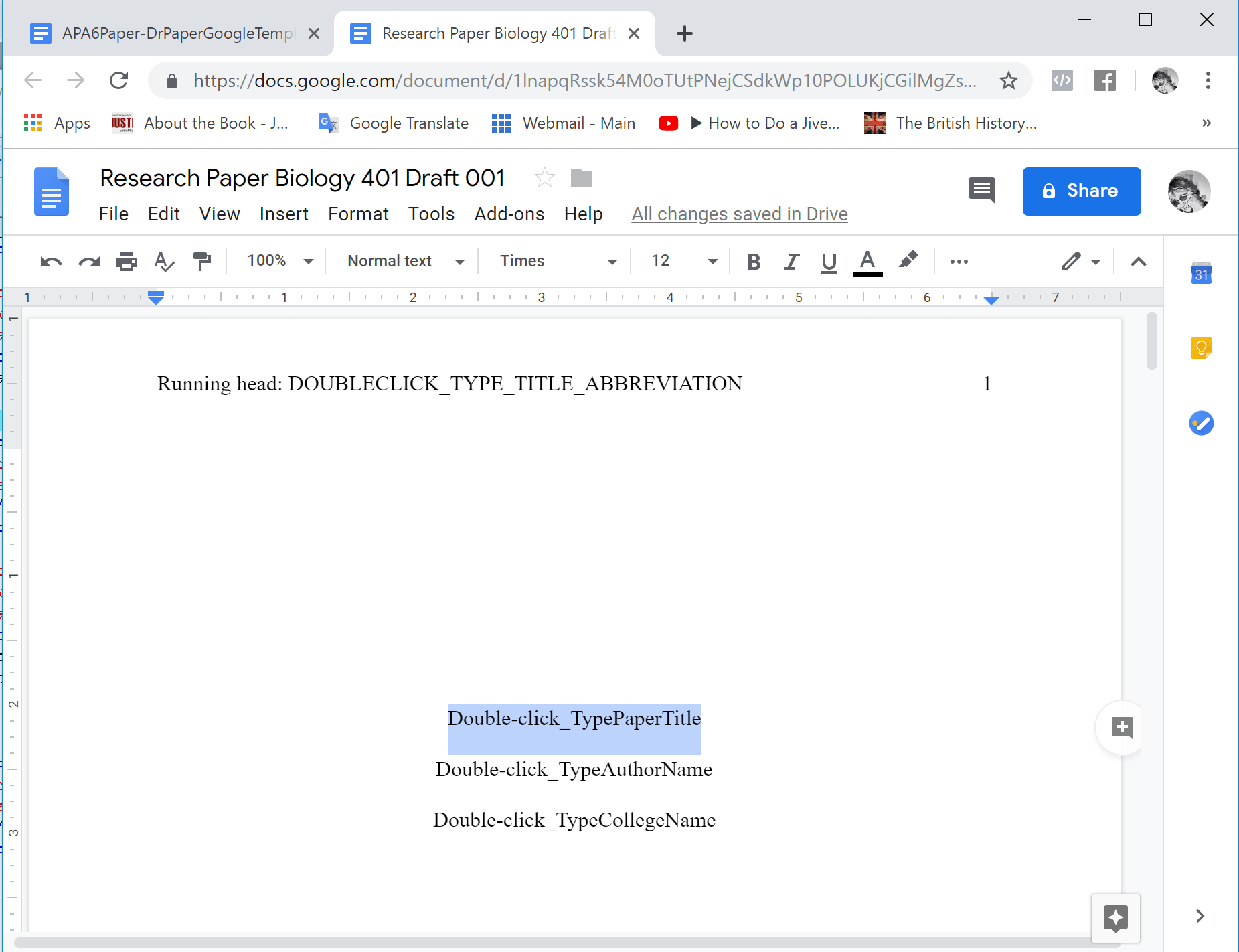
Task: Click the Spelling and grammar check icon
Action: click(x=164, y=262)
